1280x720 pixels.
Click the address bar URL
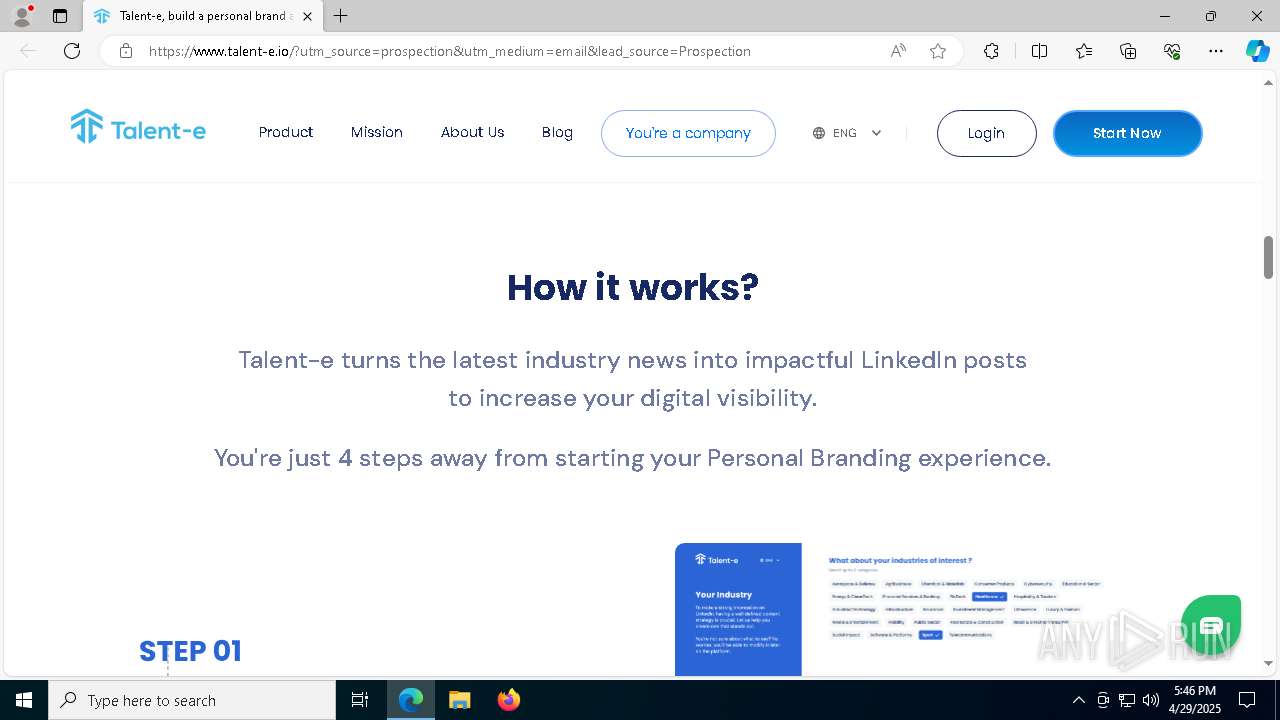pos(450,51)
